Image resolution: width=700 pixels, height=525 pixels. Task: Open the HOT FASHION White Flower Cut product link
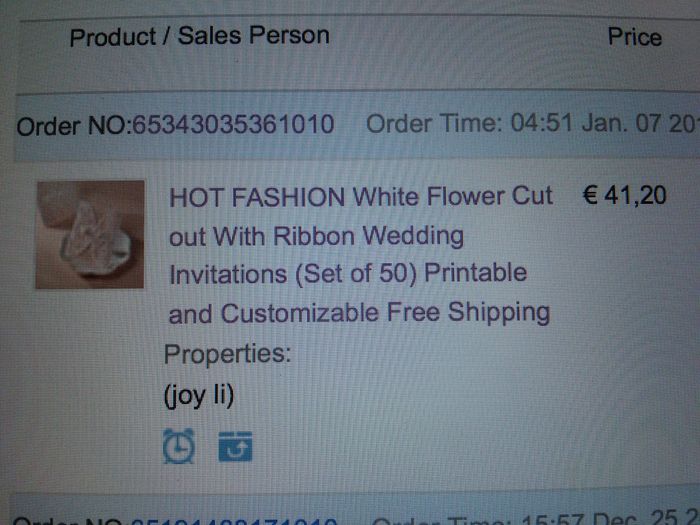[361, 196]
